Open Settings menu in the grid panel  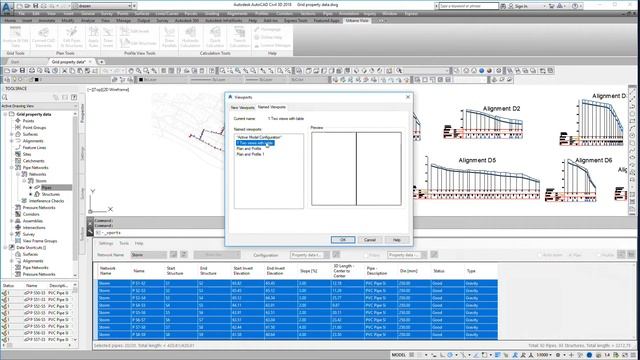click(x=106, y=243)
